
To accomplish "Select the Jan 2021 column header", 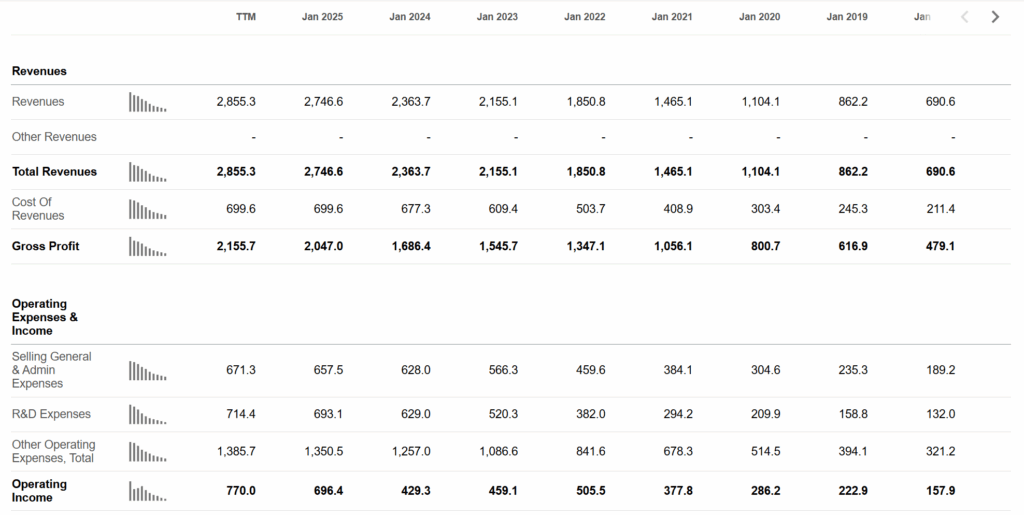I will 671,17.
